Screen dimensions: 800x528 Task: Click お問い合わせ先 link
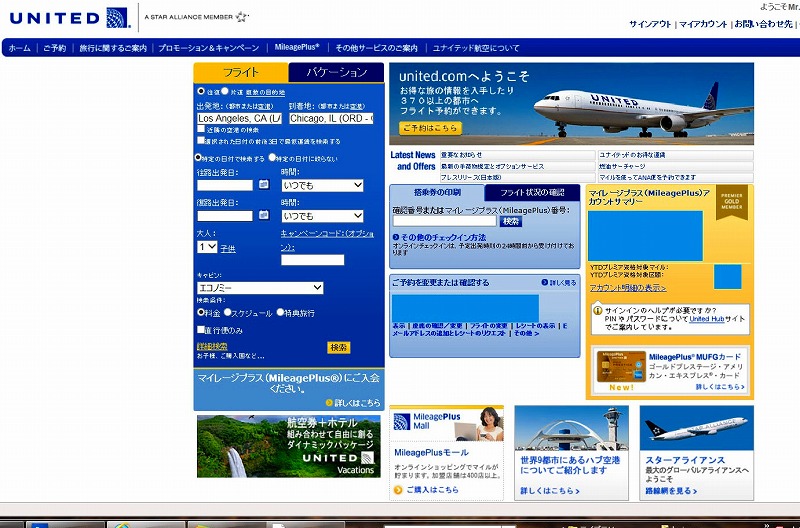tap(763, 24)
